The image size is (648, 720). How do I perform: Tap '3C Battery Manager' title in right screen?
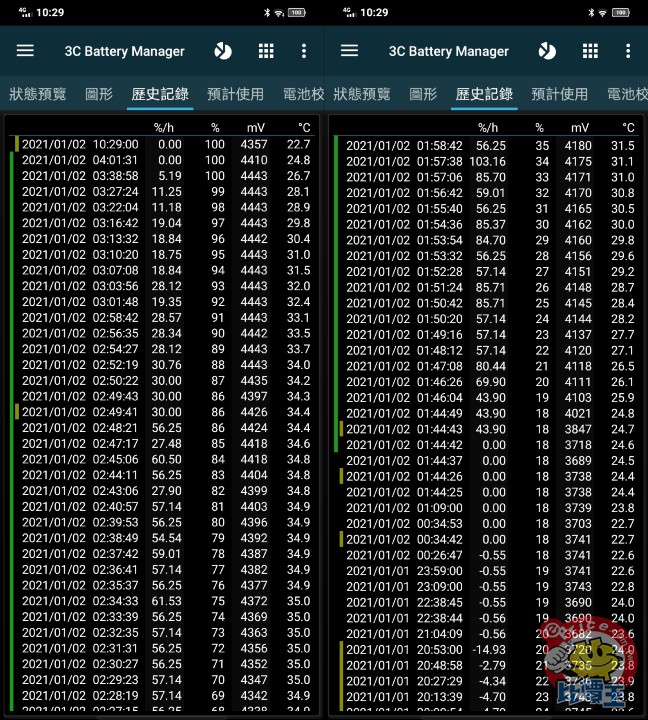coord(449,51)
